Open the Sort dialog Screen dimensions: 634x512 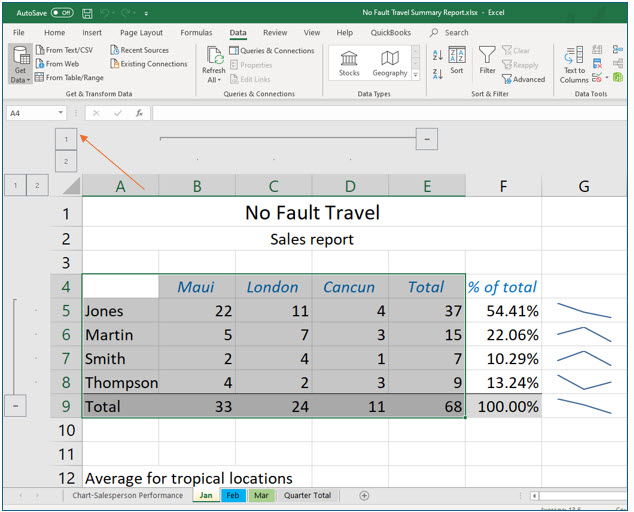(x=457, y=60)
